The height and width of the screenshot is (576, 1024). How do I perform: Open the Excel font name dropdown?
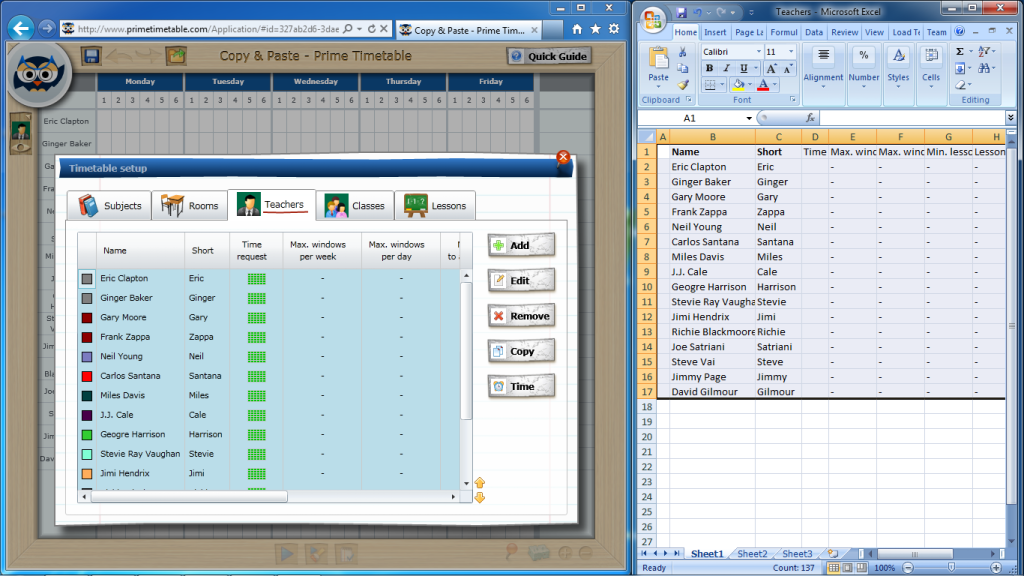[x=758, y=52]
